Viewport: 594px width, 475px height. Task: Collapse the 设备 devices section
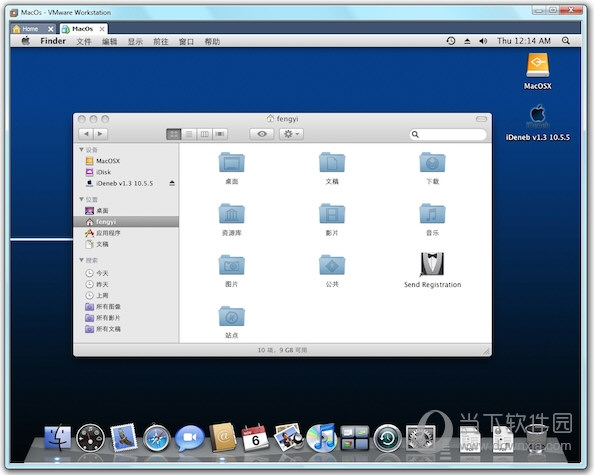point(81,150)
